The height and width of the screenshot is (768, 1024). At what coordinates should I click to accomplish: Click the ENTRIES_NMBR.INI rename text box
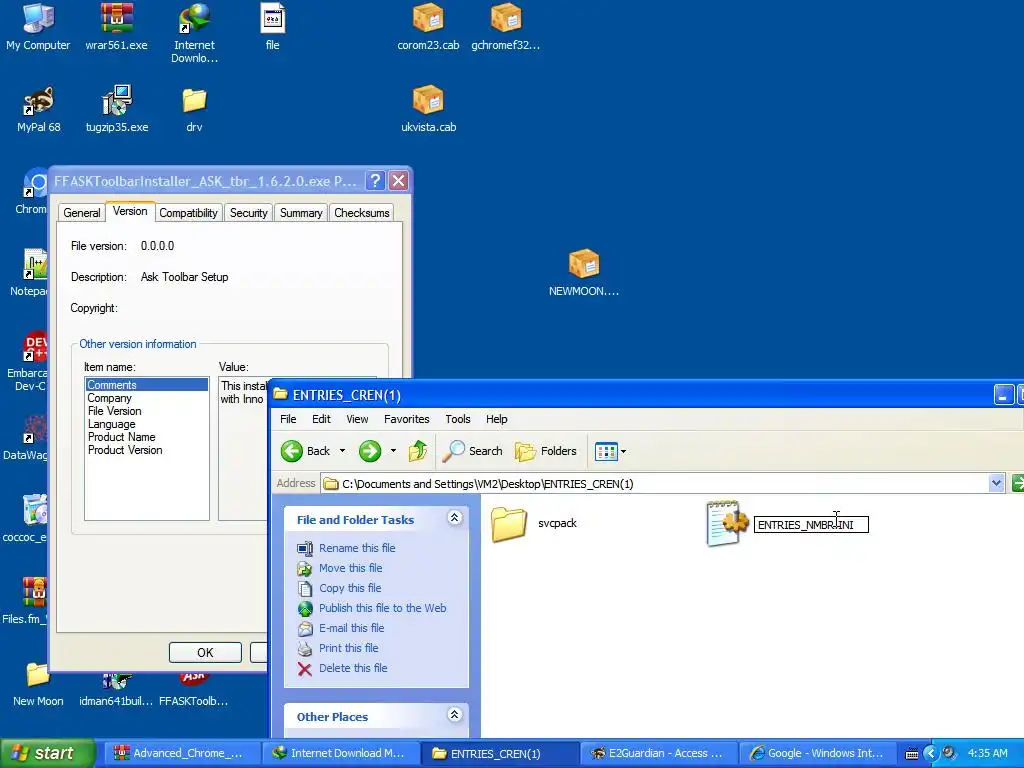(x=811, y=524)
